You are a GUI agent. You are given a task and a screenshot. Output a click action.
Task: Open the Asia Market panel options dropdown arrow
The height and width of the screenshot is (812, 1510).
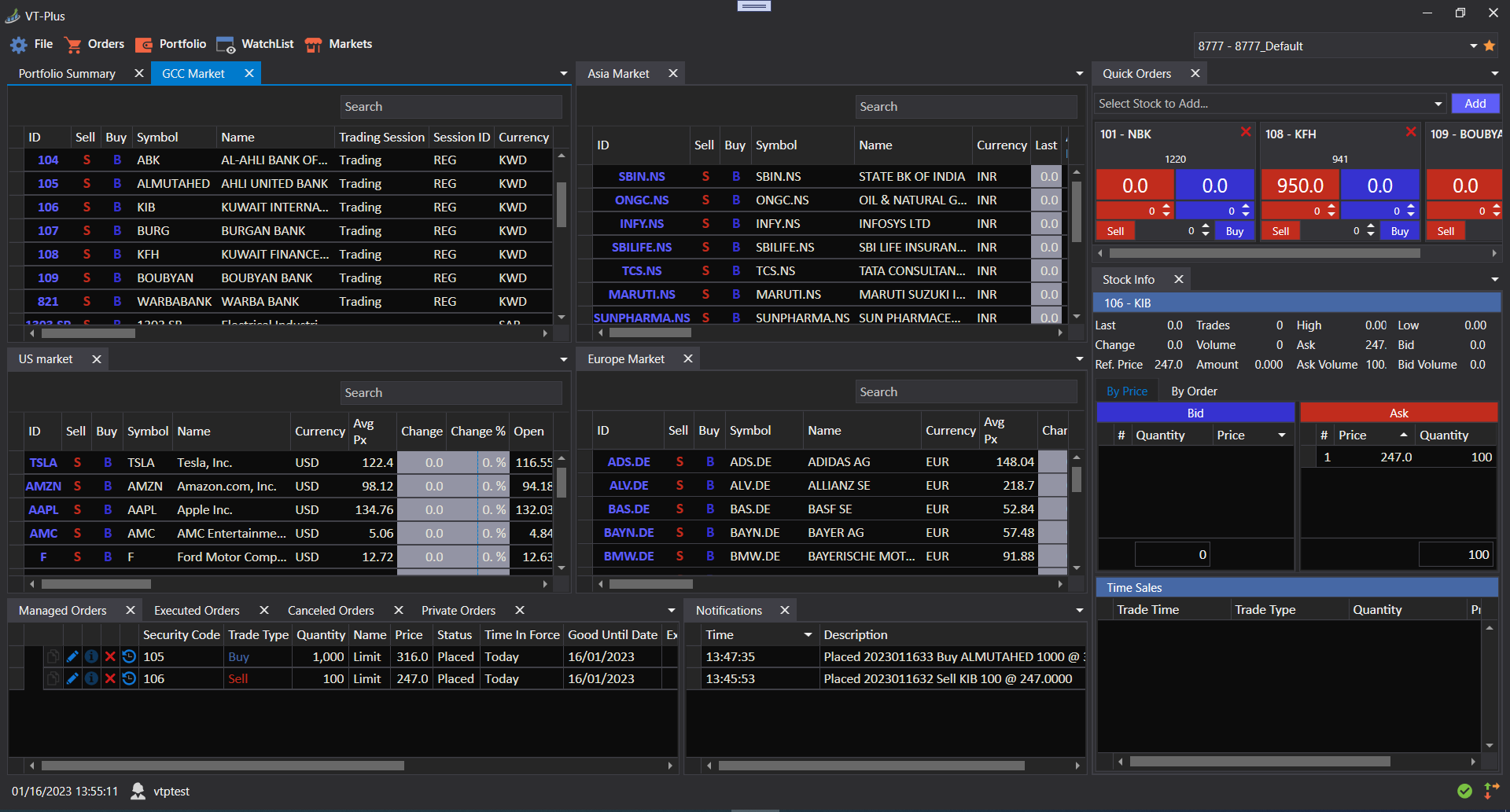(1079, 73)
